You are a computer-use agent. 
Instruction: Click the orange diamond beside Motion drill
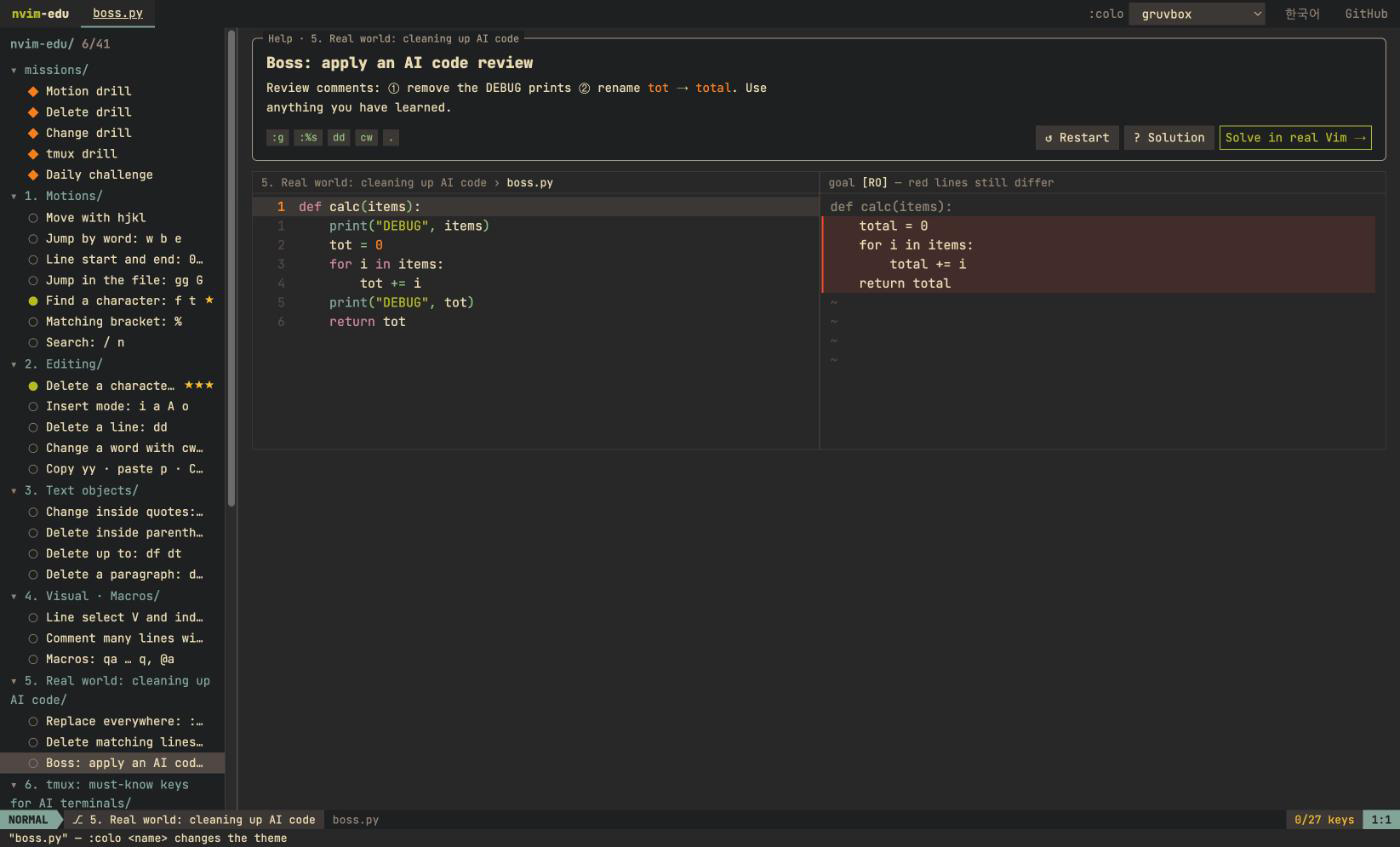33,91
